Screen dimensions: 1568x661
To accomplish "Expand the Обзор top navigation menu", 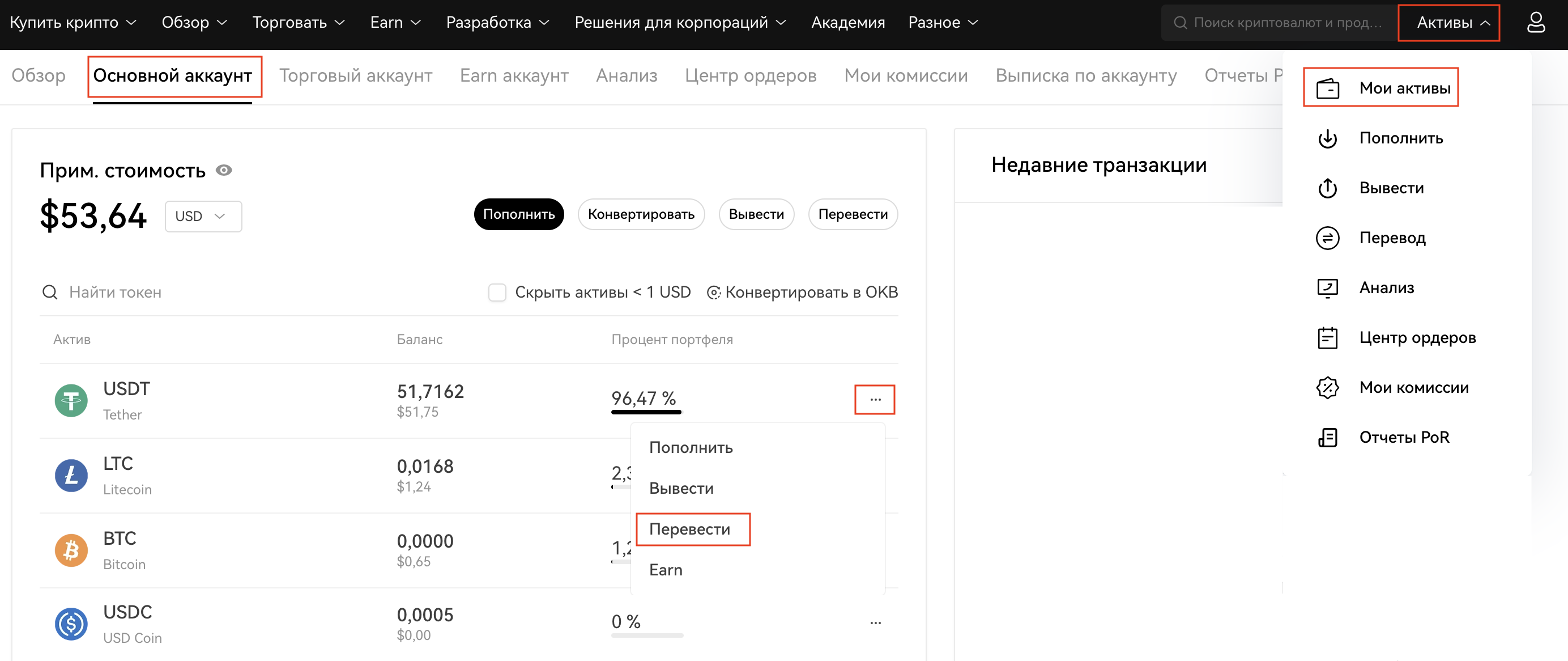I will point(194,23).
